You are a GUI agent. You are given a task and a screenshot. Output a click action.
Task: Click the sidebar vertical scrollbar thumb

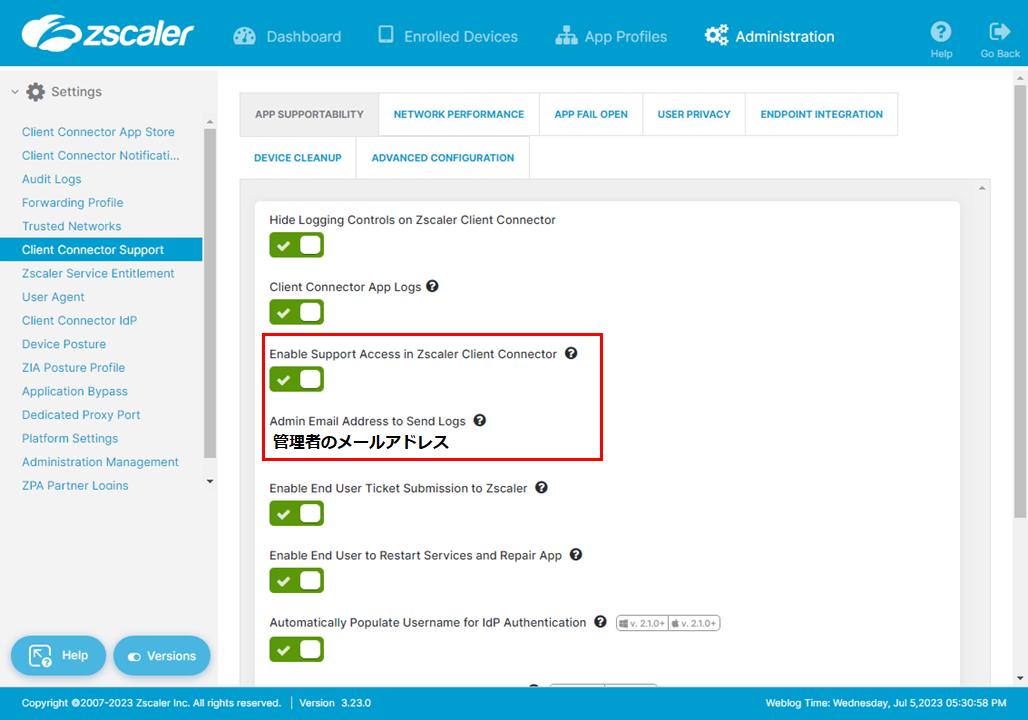tap(210, 292)
